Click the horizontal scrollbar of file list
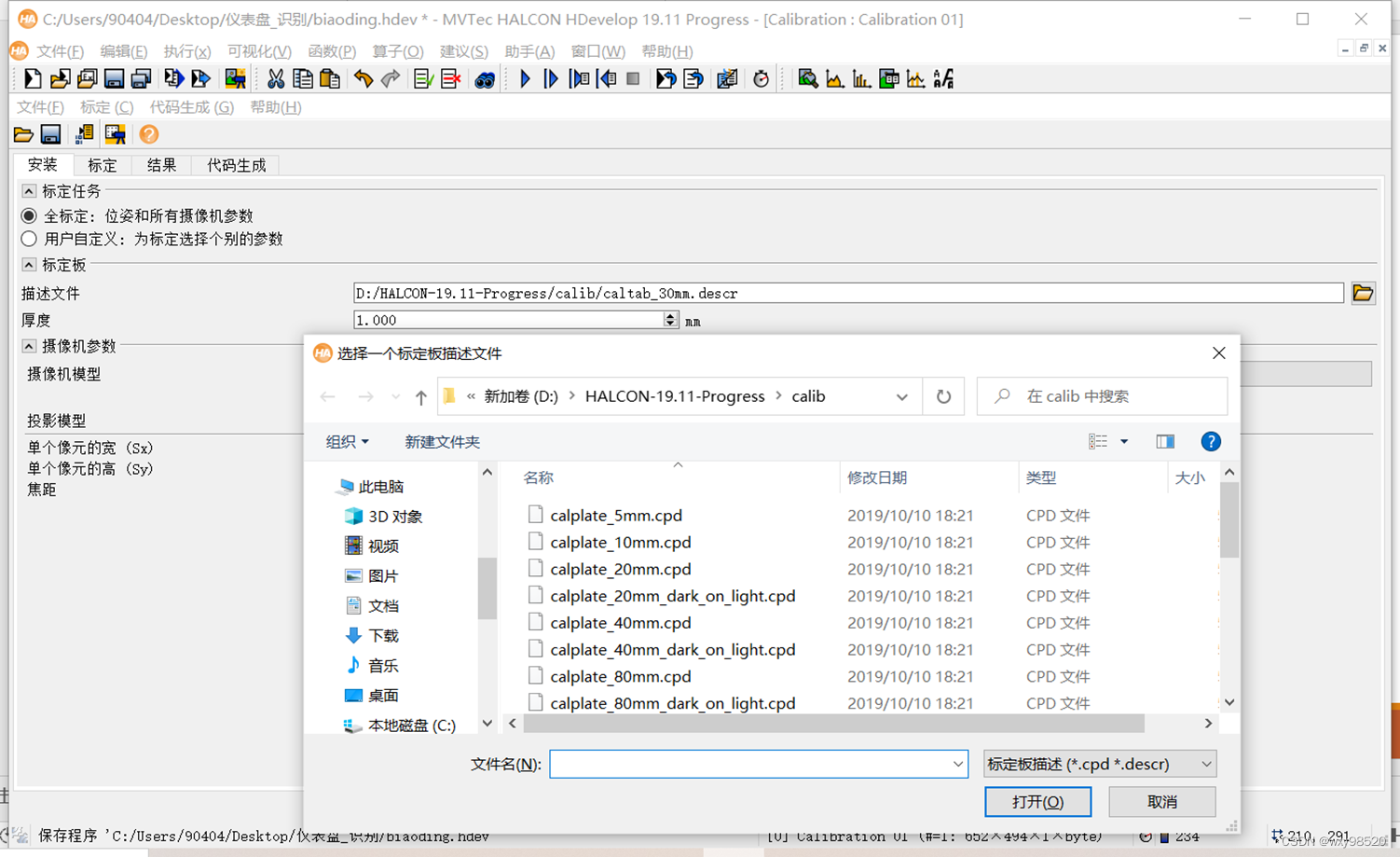The image size is (1400, 857). click(833, 723)
